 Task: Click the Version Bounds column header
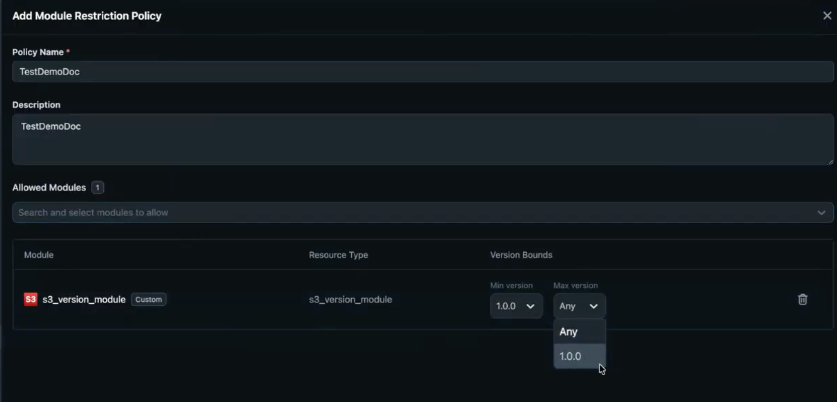pos(521,255)
